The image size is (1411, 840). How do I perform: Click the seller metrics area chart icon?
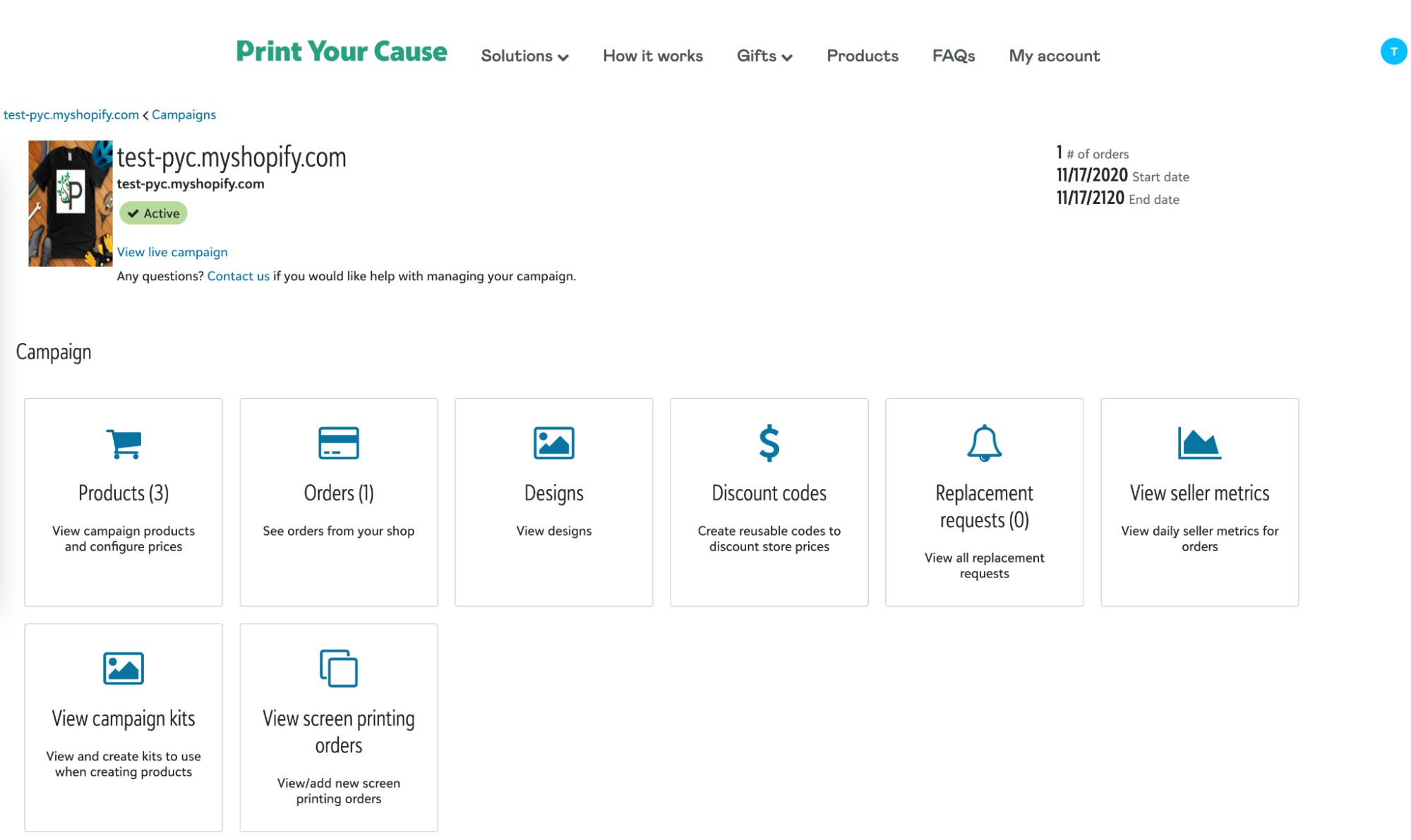1199,443
